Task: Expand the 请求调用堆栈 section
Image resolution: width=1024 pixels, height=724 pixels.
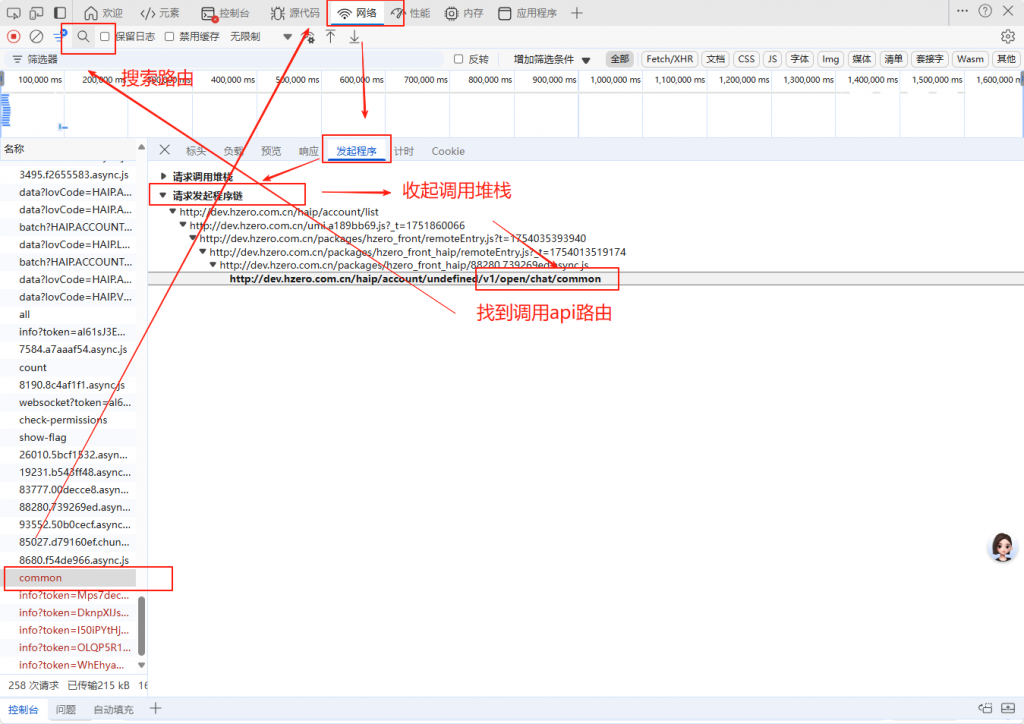Action: [164, 176]
